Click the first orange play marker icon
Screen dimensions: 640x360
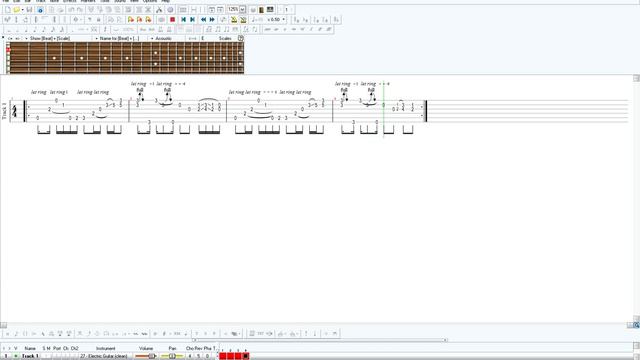coord(131,20)
